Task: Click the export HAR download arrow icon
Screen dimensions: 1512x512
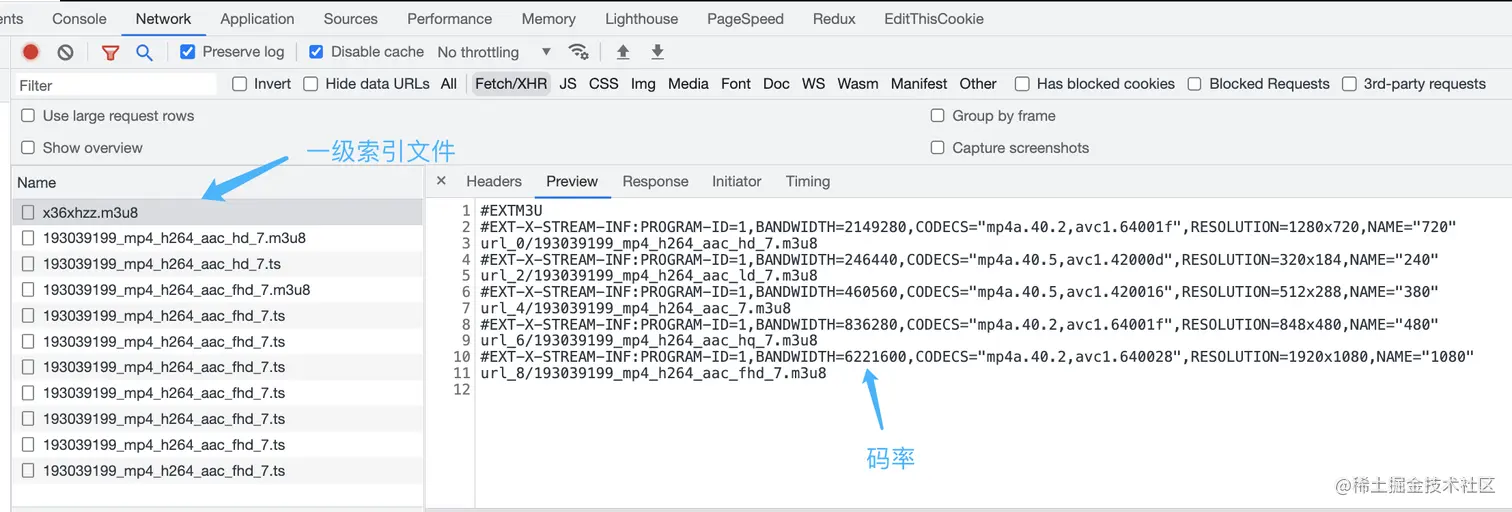Action: pyautogui.click(x=657, y=52)
